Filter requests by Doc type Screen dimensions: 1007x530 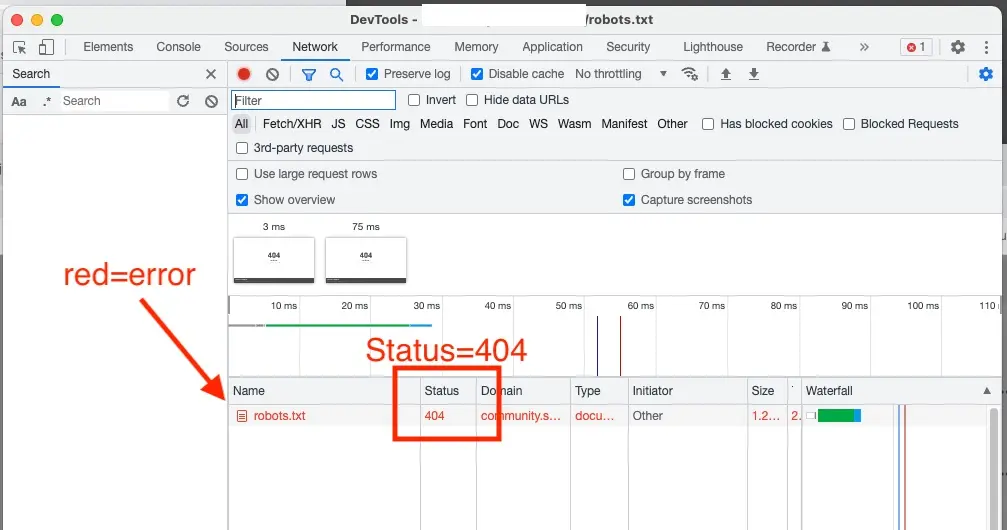pyautogui.click(x=508, y=124)
